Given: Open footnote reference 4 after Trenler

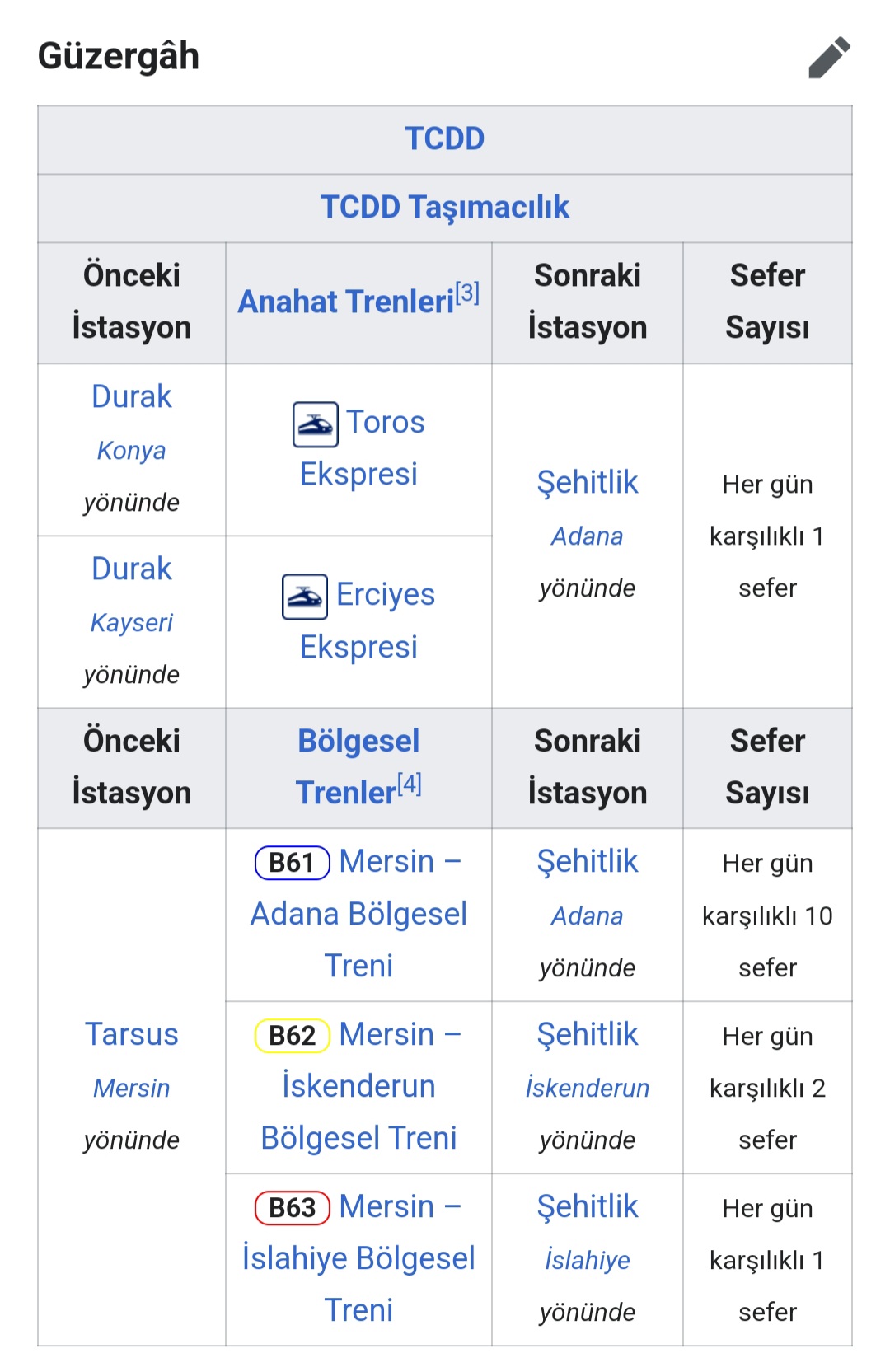Looking at the screenshot, I should coord(410,784).
